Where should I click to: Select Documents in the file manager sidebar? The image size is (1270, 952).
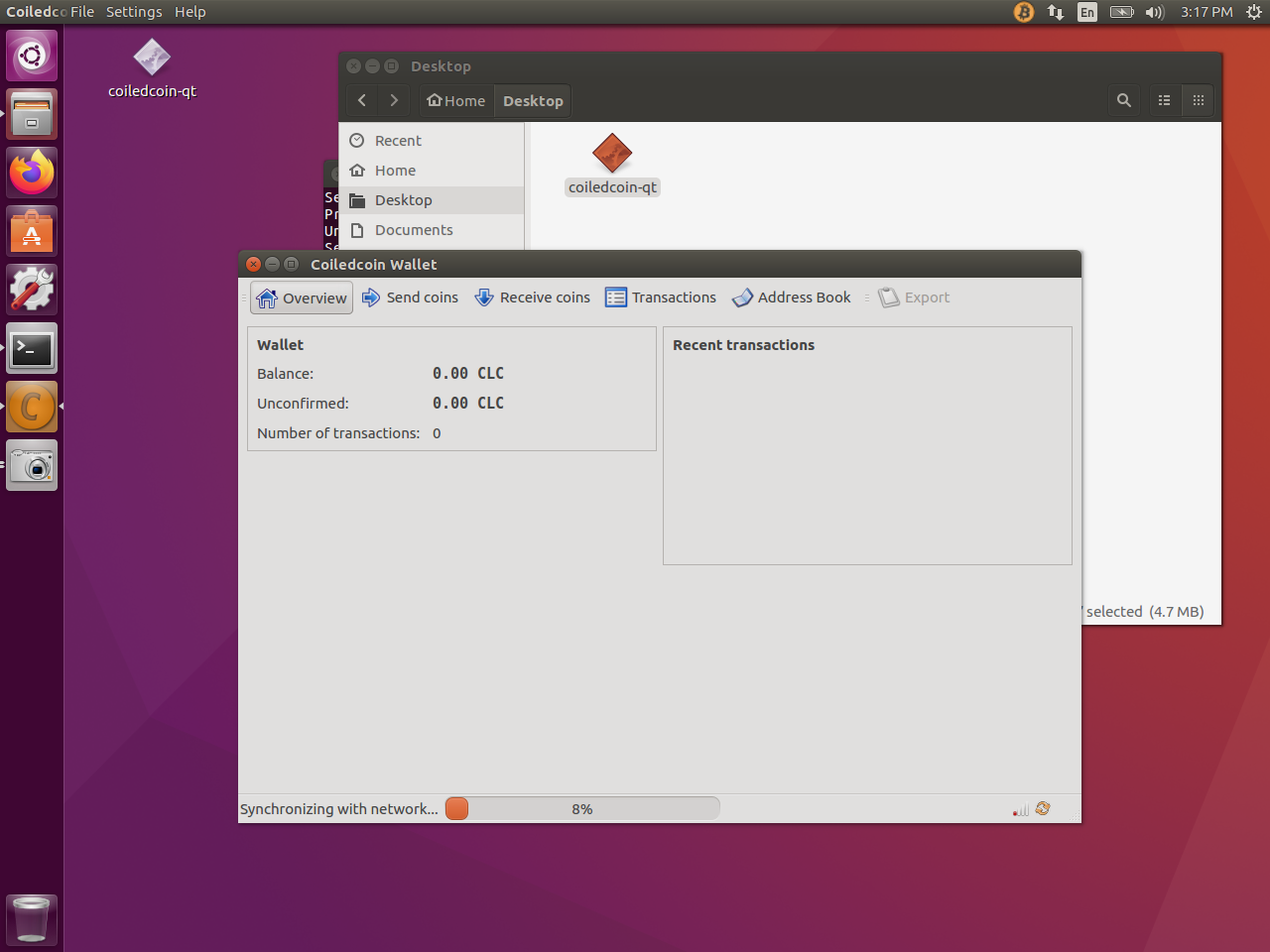tap(432, 230)
